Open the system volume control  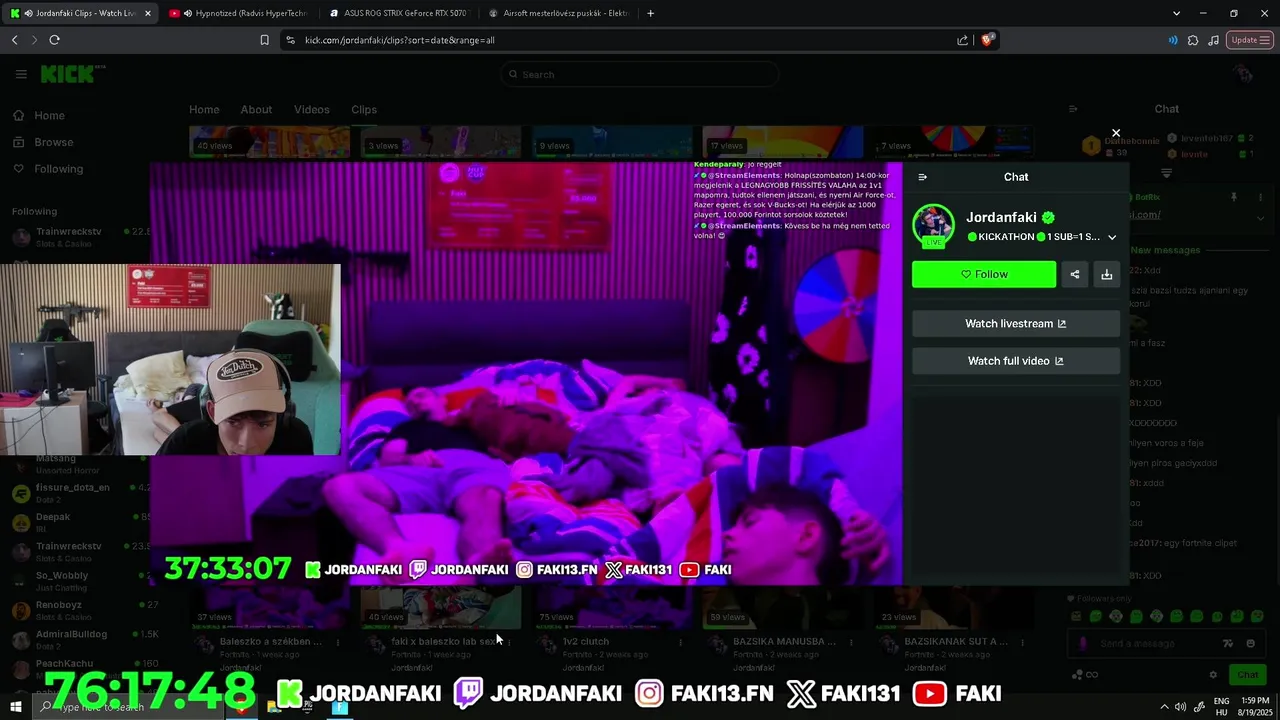coord(1181,707)
